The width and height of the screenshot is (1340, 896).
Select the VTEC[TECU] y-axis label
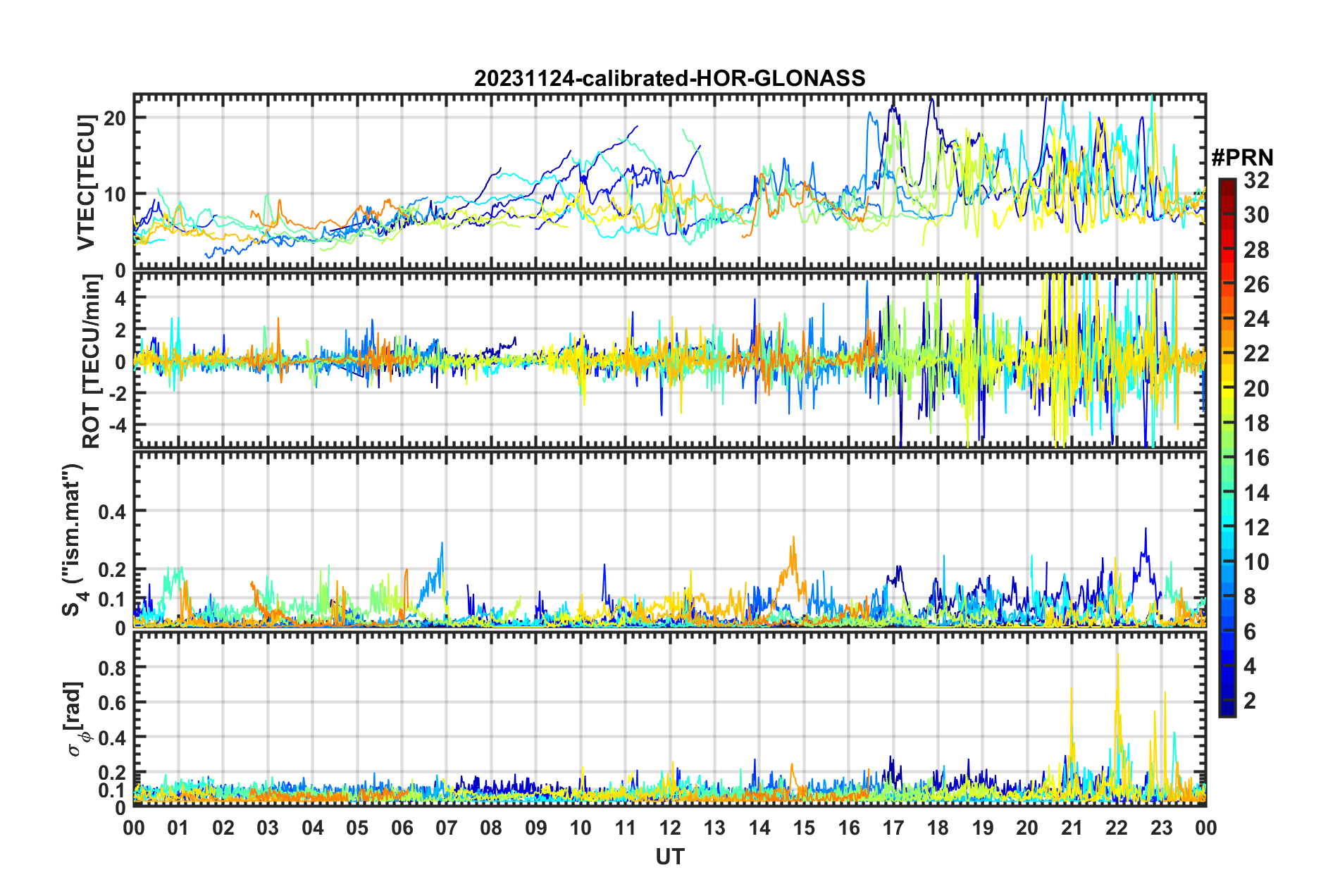click(x=86, y=183)
